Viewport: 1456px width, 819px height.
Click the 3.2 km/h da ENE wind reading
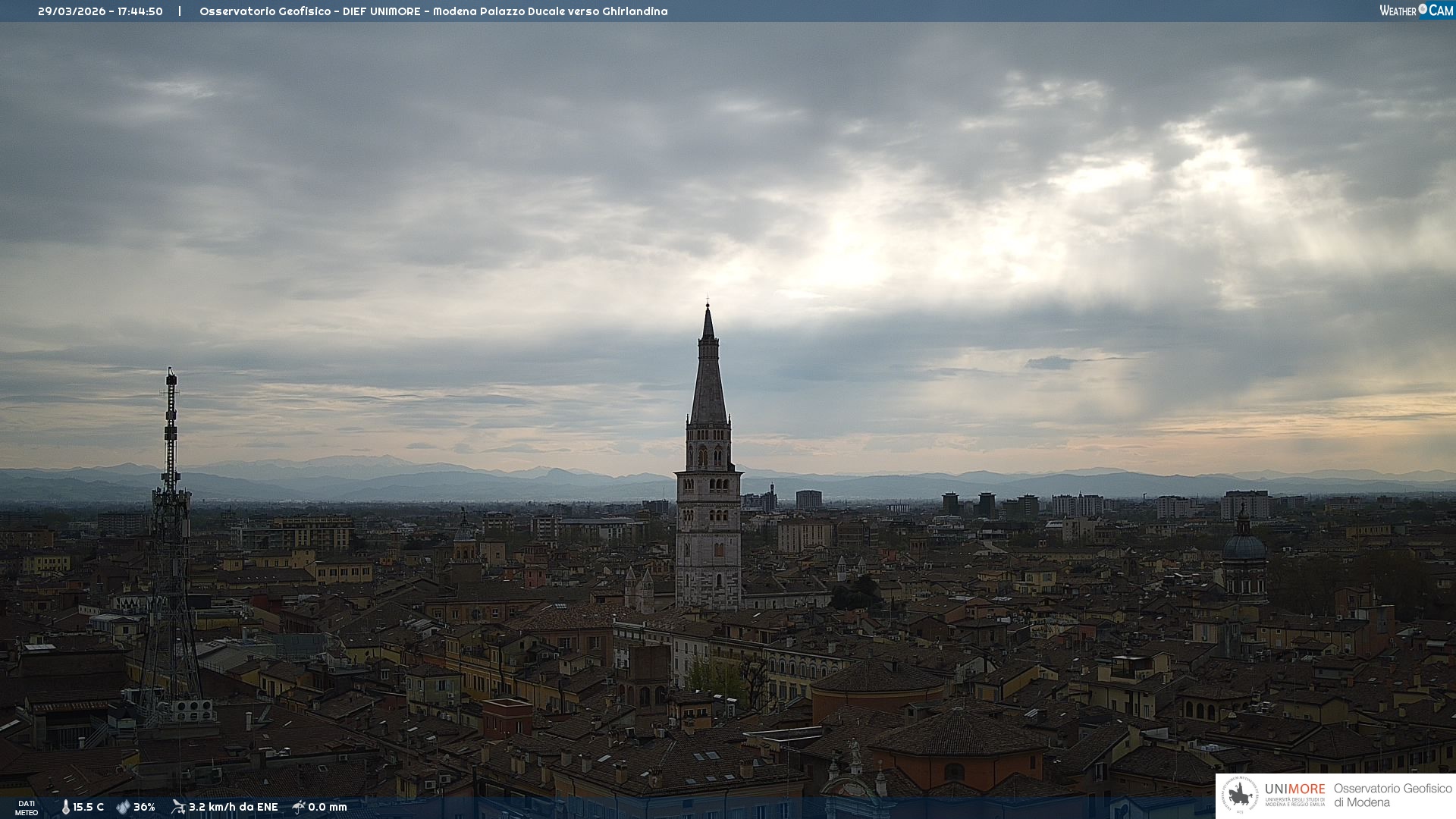tap(233, 807)
